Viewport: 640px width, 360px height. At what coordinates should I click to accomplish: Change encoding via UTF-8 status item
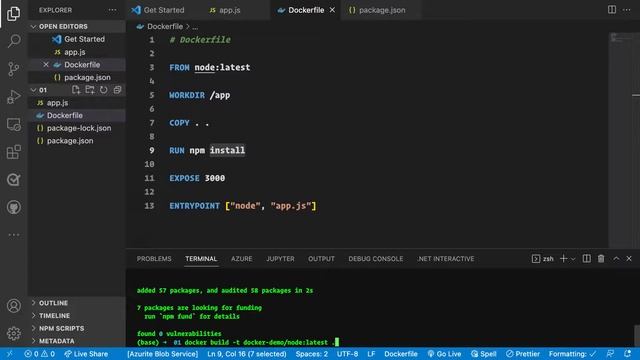click(x=347, y=353)
